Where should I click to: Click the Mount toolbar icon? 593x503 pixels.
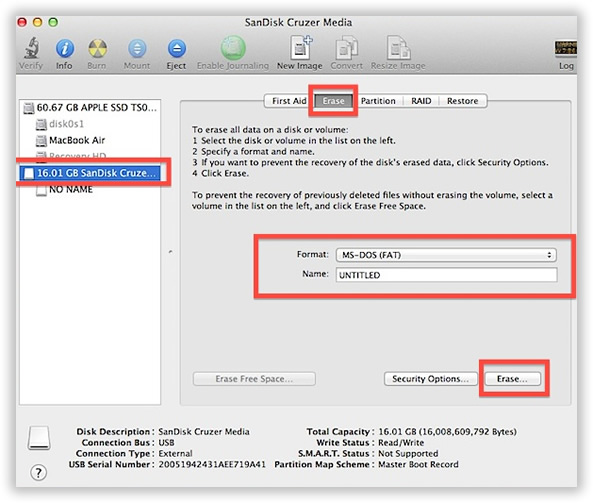pos(137,48)
